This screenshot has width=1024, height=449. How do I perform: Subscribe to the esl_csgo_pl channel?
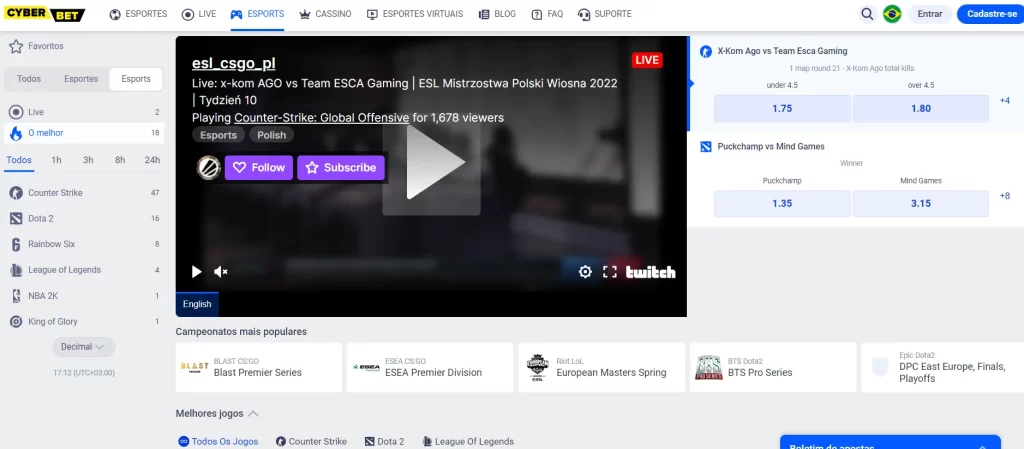(341, 168)
